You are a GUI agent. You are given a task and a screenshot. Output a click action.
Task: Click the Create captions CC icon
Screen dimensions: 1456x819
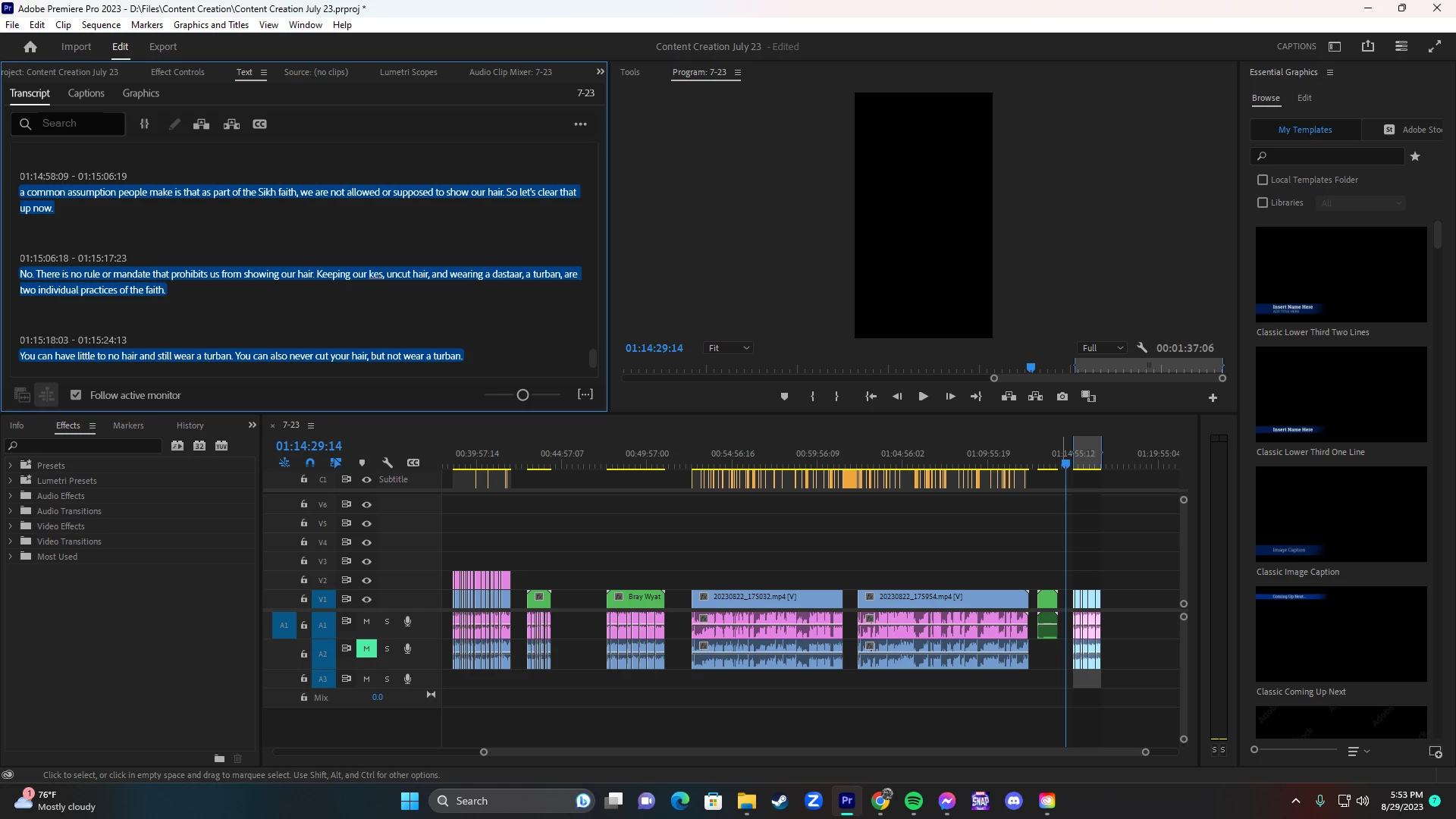pyautogui.click(x=259, y=124)
